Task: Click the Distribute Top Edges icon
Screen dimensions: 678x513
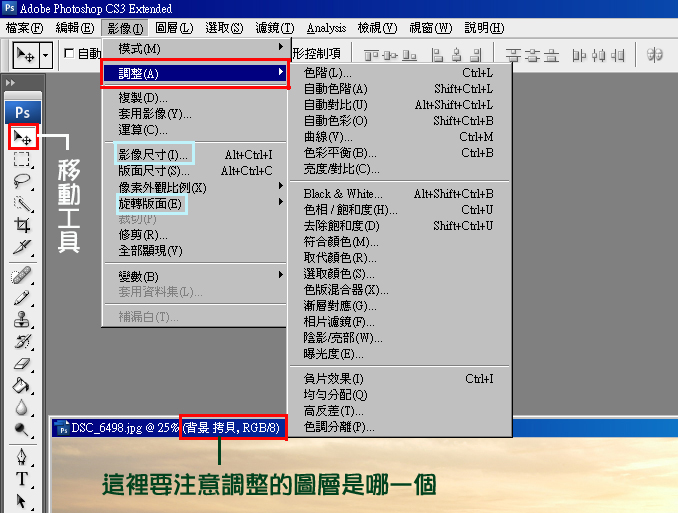Action: 513,55
